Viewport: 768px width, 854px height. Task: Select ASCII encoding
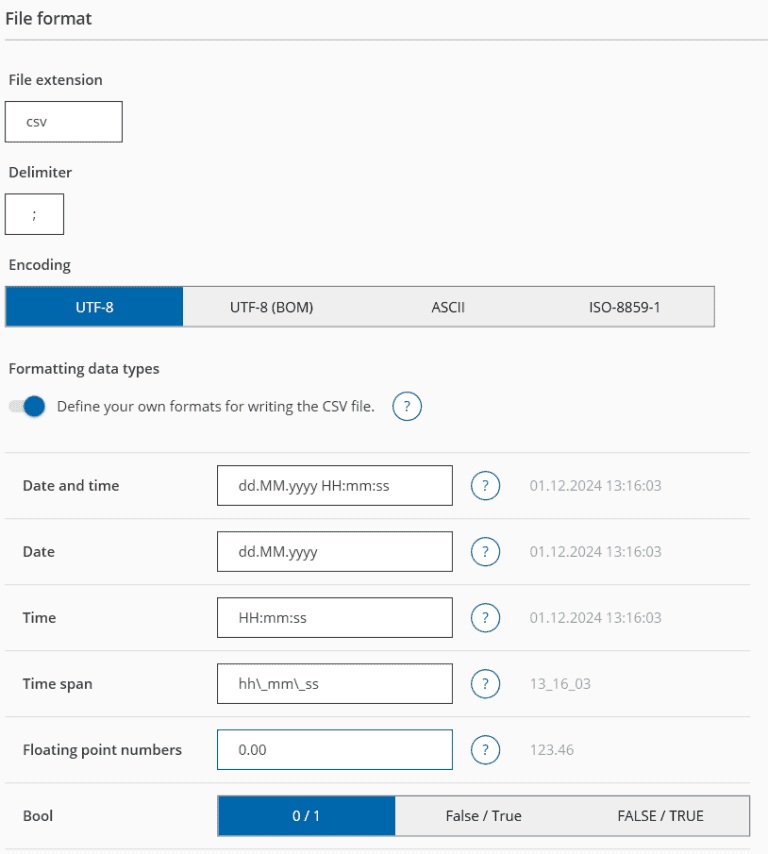pos(448,307)
